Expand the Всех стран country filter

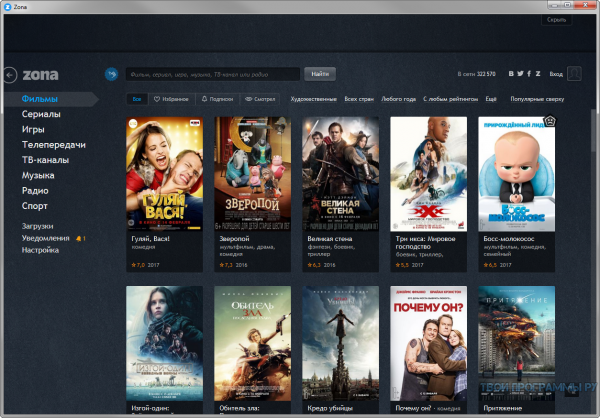[359, 99]
